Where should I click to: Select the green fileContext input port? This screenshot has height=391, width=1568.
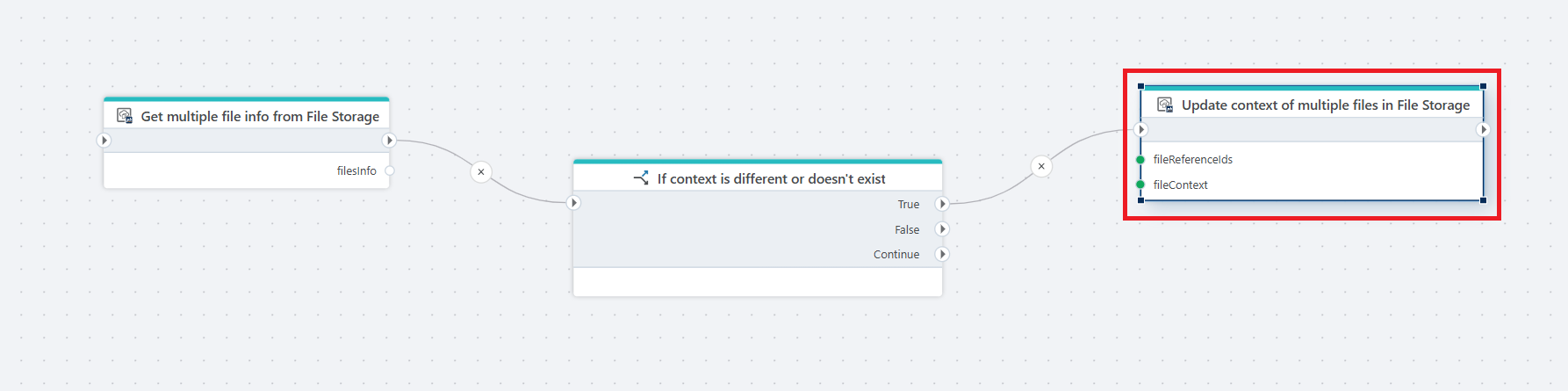point(1140,185)
